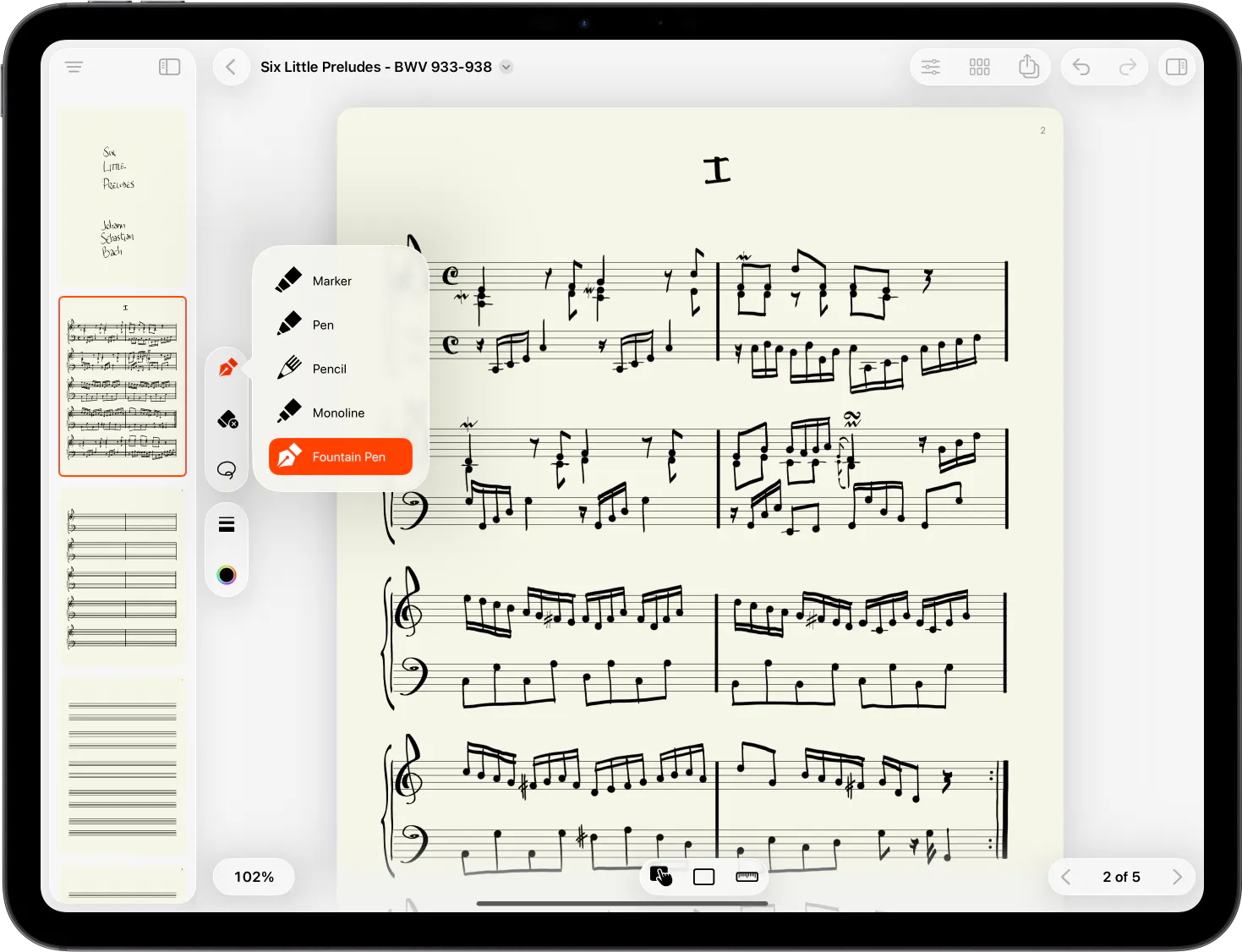Choose the Fountain Pen menu entry
The width and height of the screenshot is (1242, 952).
pyautogui.click(x=341, y=457)
